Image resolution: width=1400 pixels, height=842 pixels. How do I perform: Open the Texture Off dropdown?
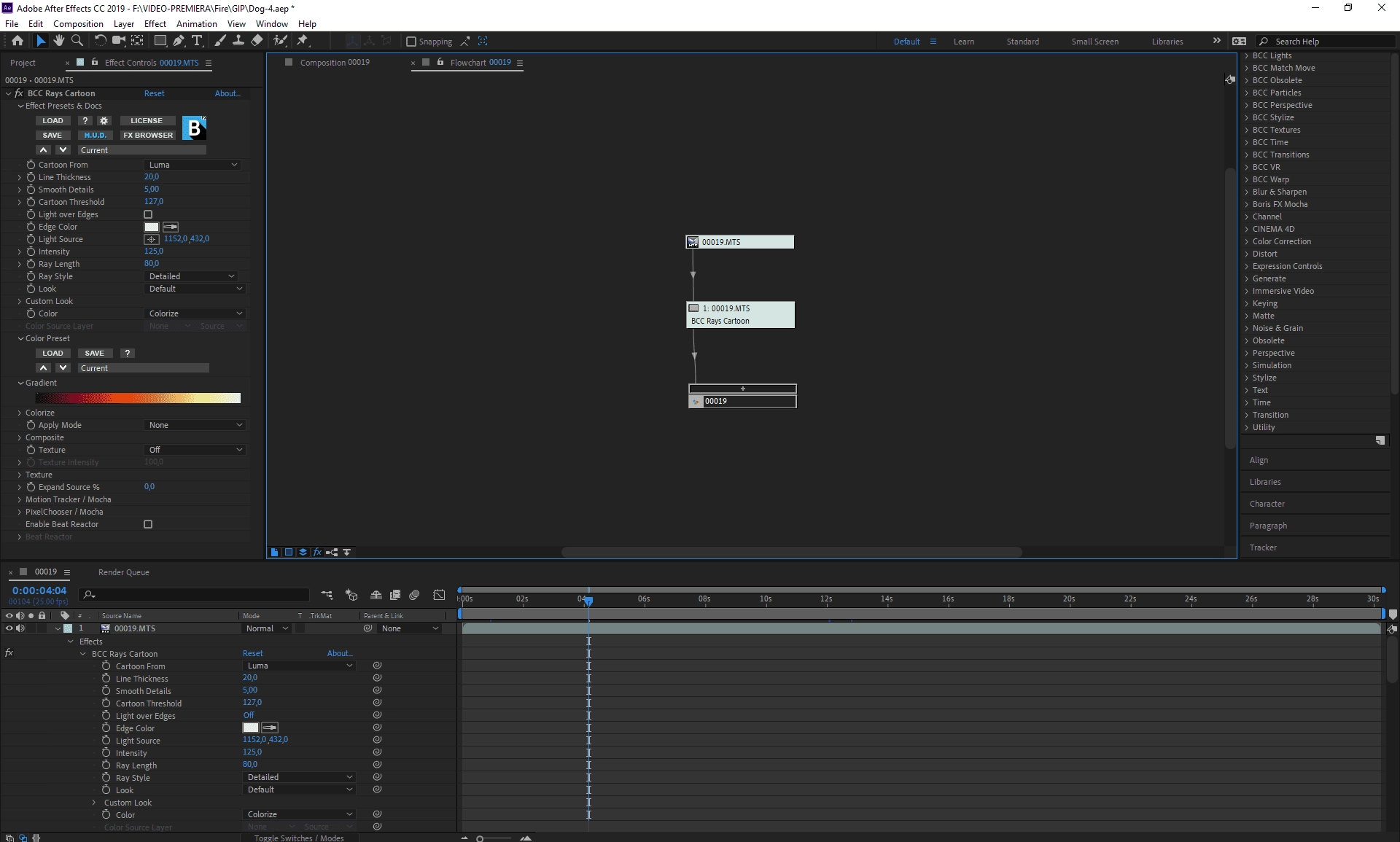(195, 450)
